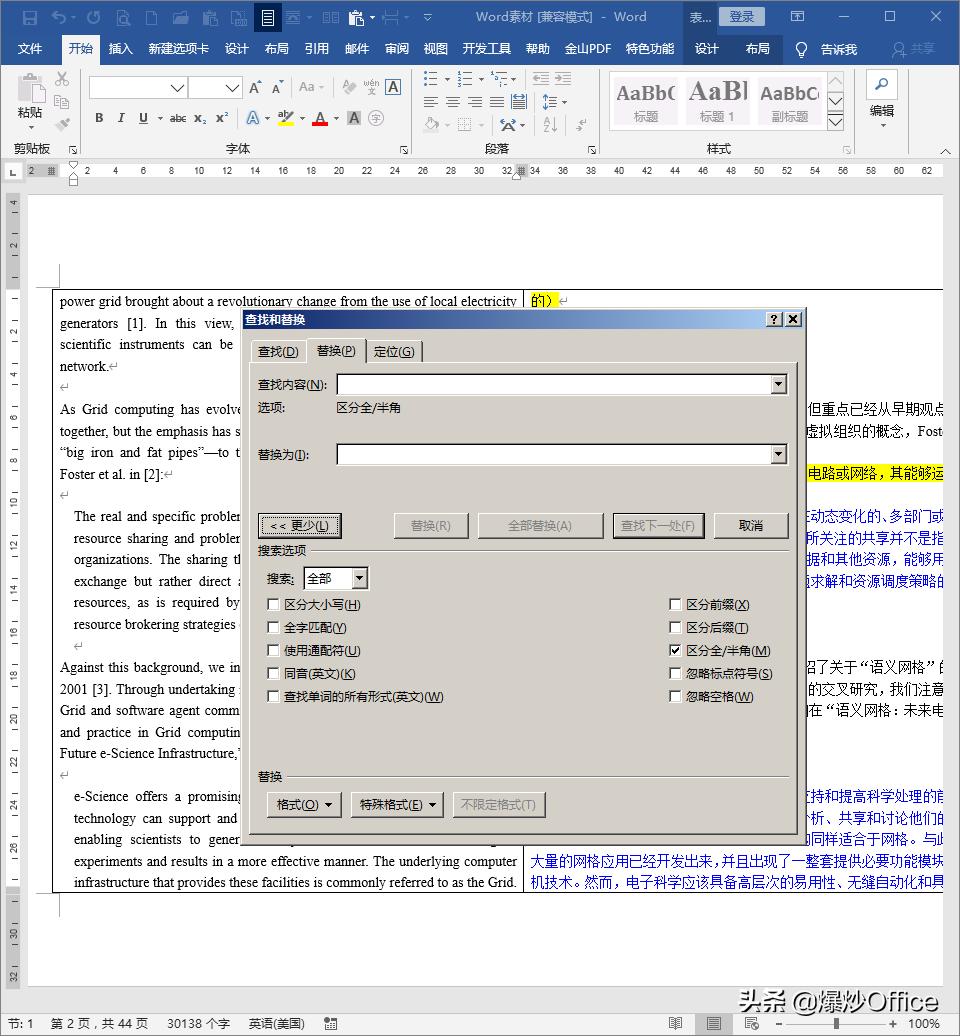The width and height of the screenshot is (960, 1036).
Task: Enable the 区分大小写 checkbox
Action: pyautogui.click(x=272, y=604)
